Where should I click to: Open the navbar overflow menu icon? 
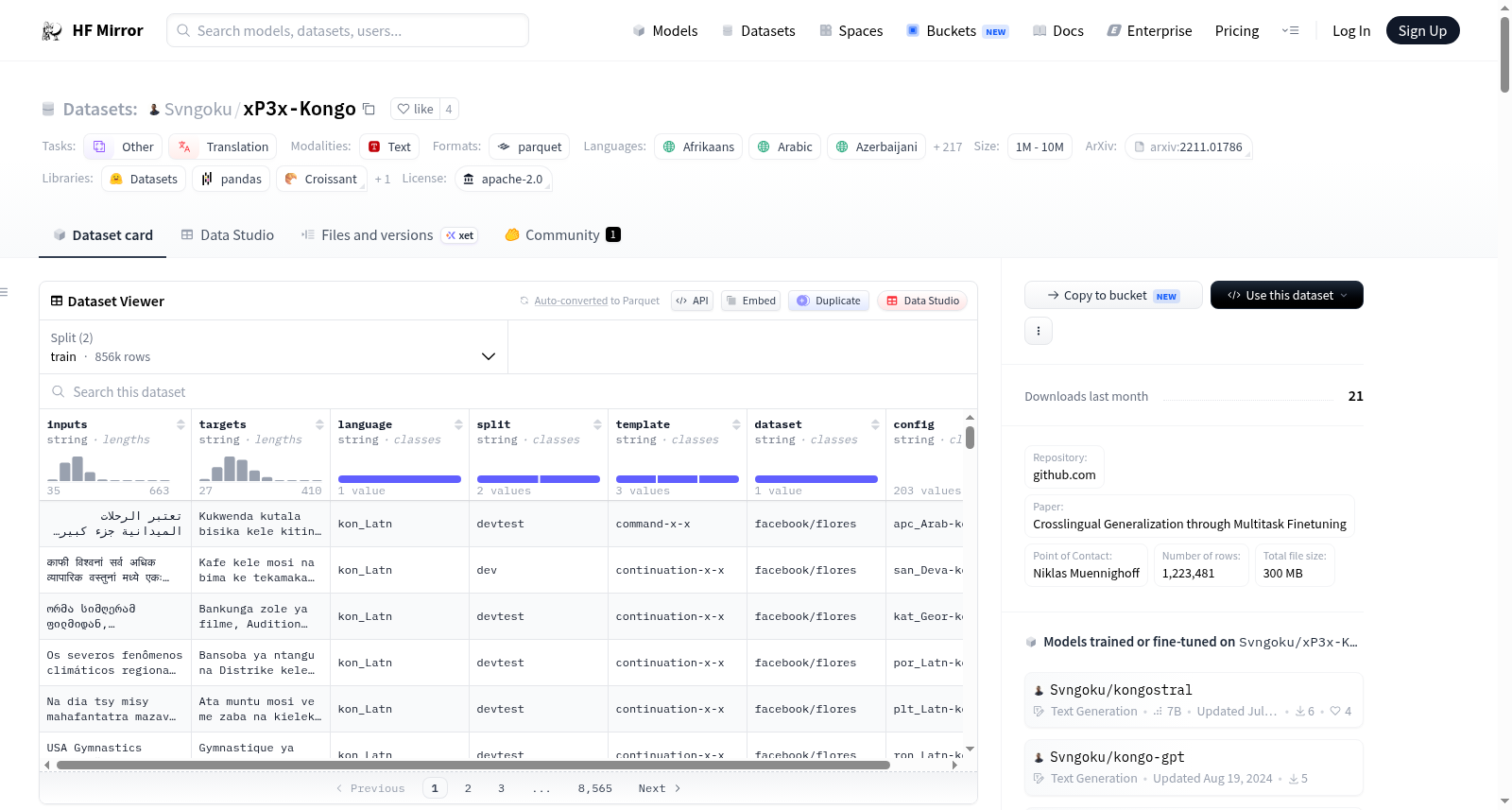(x=1290, y=31)
